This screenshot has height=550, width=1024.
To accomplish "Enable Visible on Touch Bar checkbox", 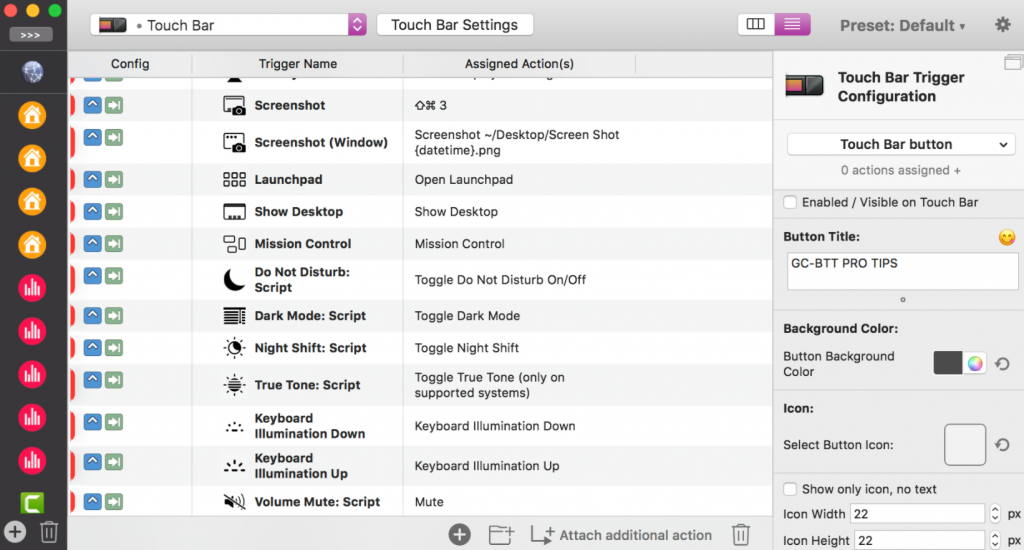I will pos(790,202).
